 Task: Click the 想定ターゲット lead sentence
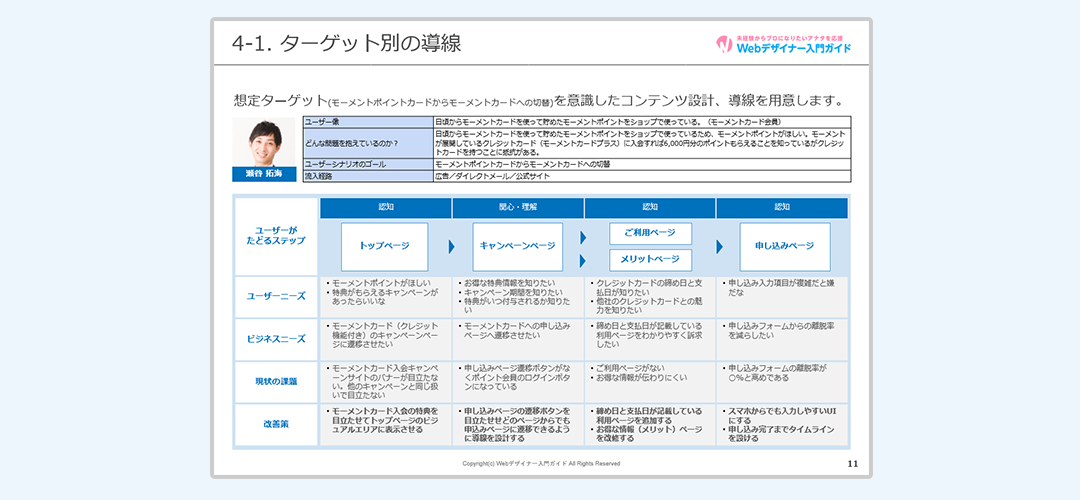(539, 100)
